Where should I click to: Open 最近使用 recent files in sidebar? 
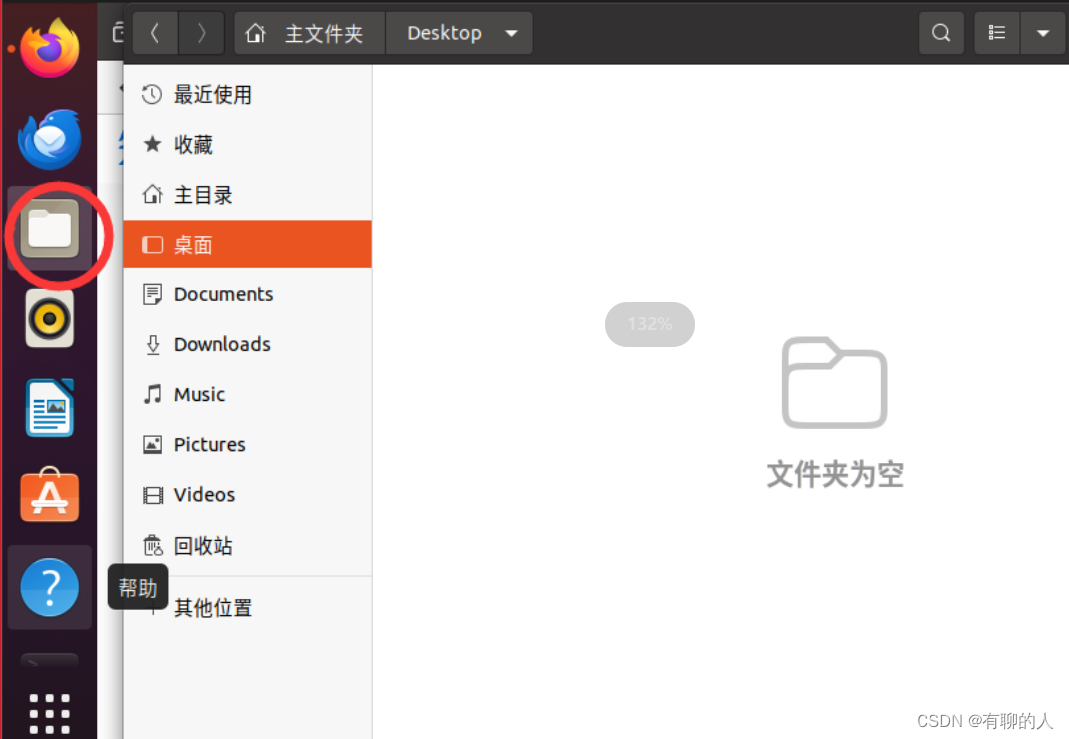(247, 95)
